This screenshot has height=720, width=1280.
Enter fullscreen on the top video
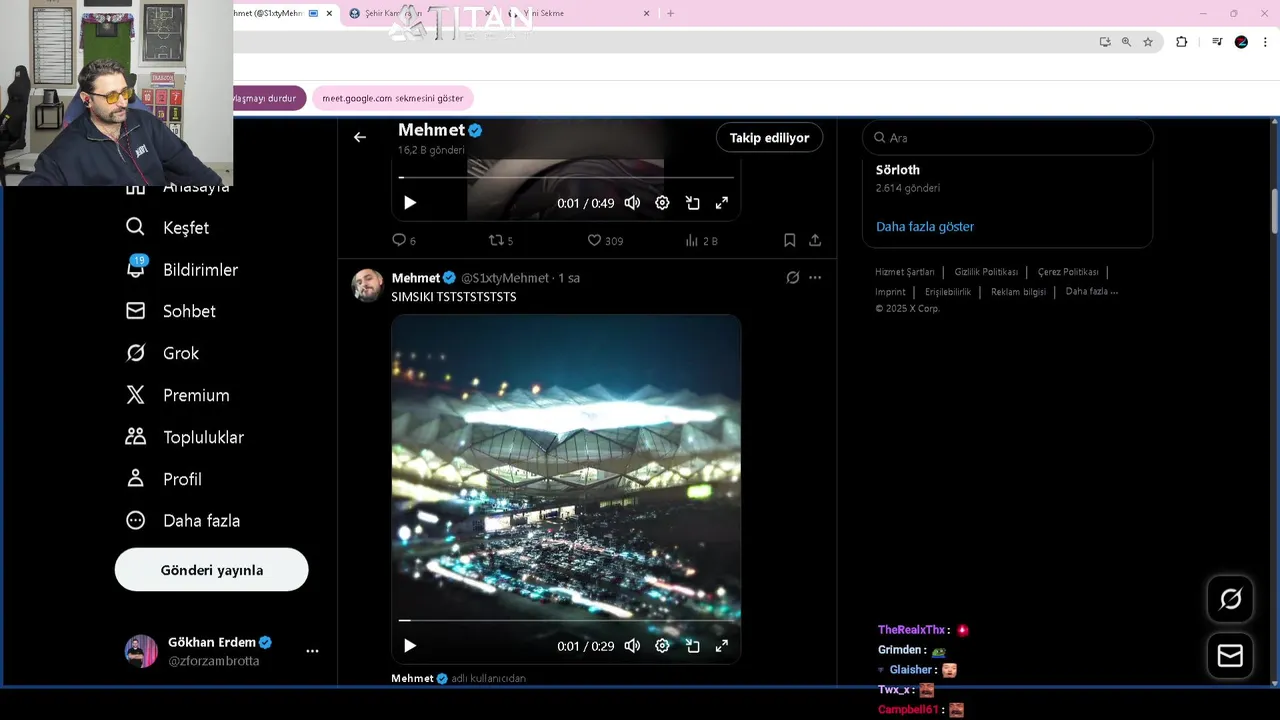click(x=721, y=203)
